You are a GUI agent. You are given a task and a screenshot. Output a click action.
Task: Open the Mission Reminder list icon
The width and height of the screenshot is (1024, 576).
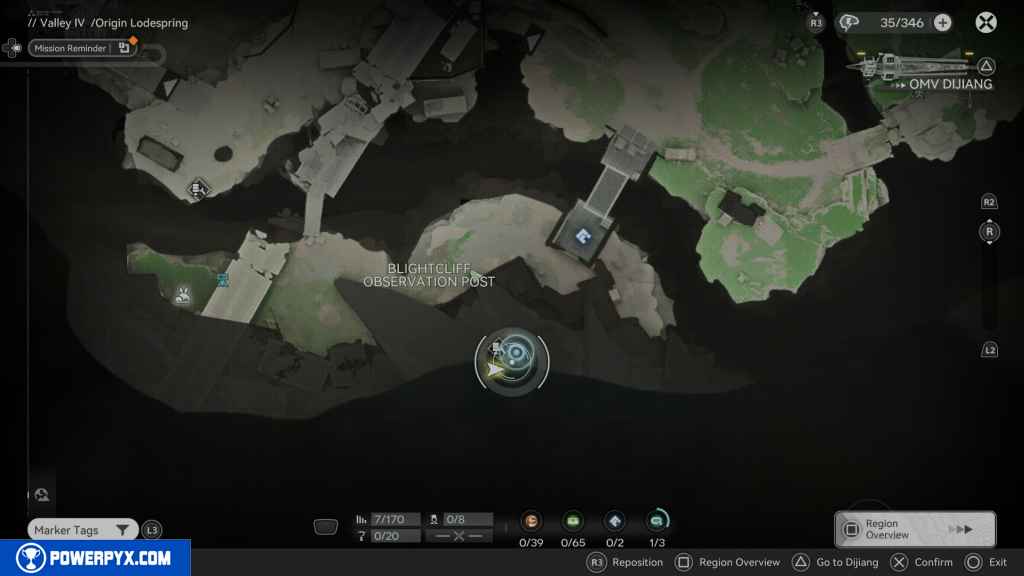pyautogui.click(x=124, y=48)
